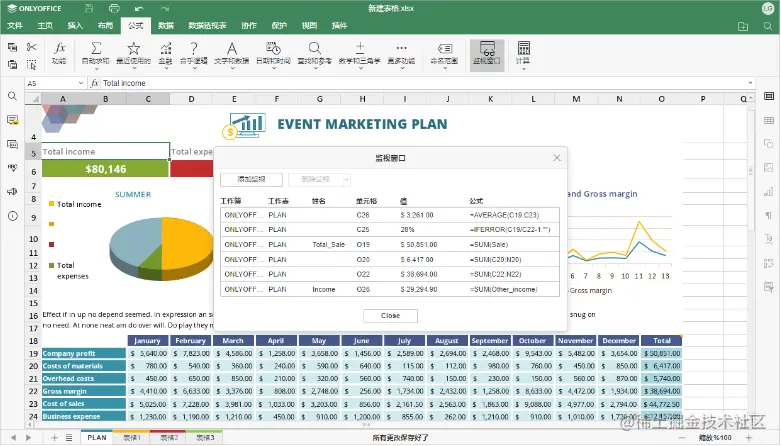
Task: Switch to the 数据 (Data) tab
Action: (166, 25)
